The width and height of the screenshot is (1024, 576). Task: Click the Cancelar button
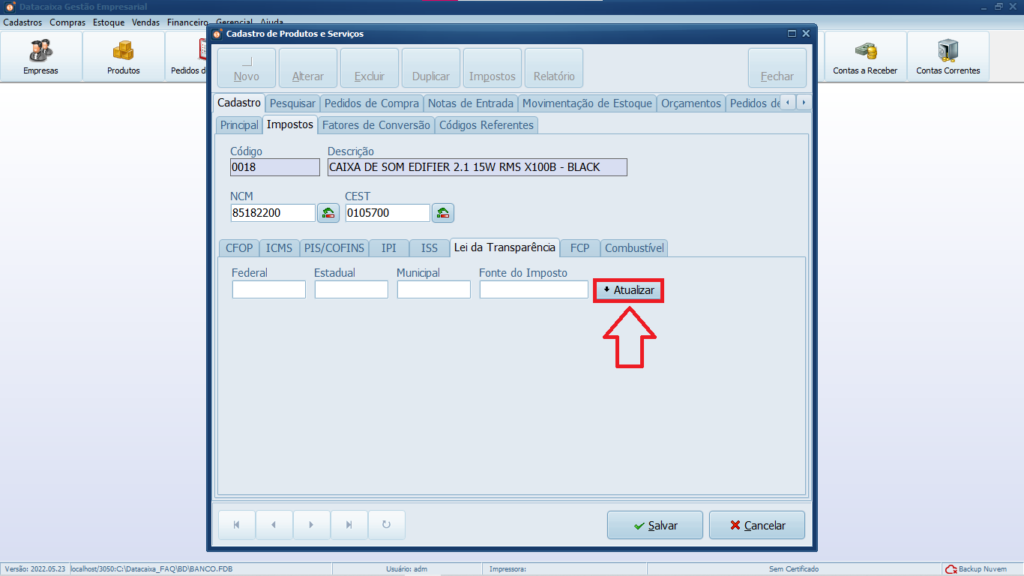tap(756, 525)
